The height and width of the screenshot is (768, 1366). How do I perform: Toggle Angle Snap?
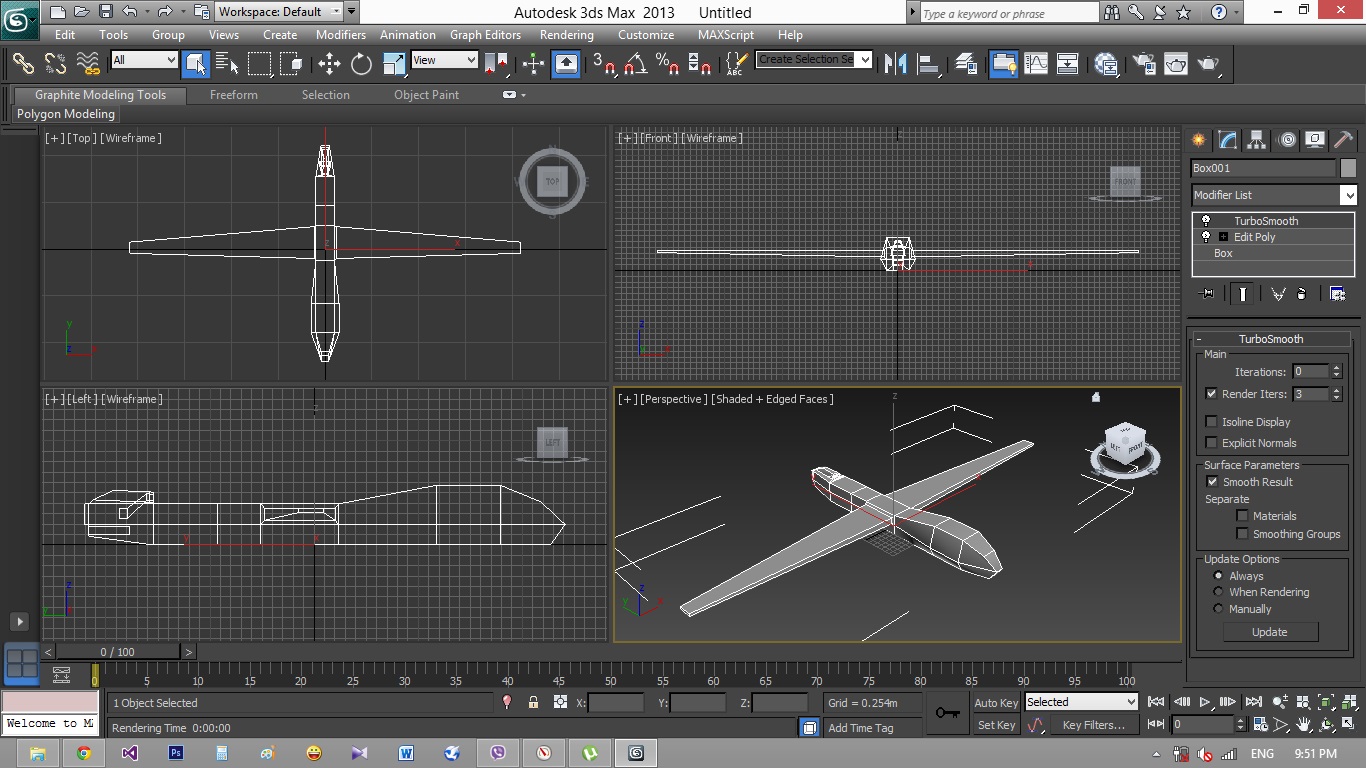click(x=635, y=63)
